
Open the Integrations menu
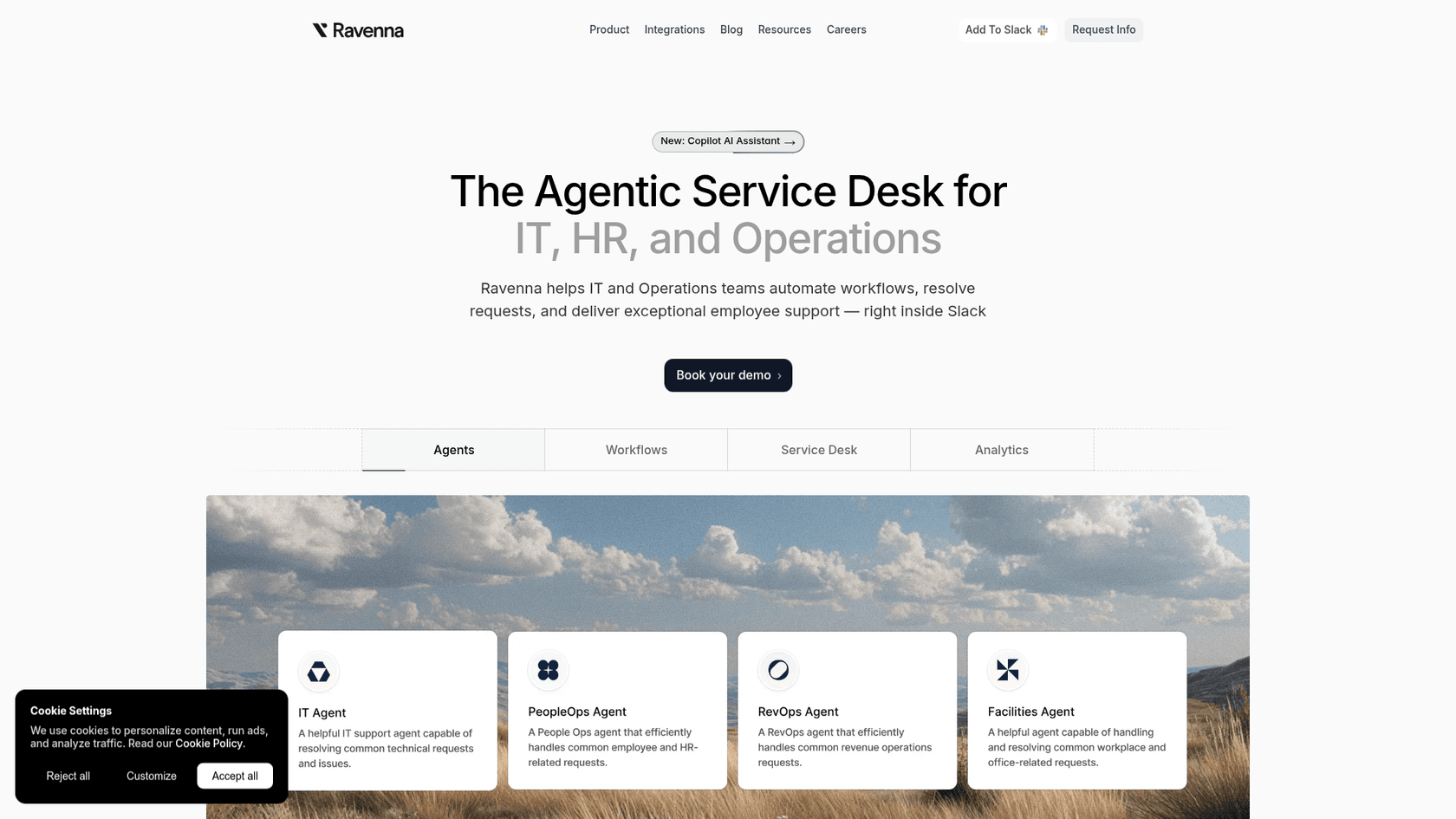674,29
